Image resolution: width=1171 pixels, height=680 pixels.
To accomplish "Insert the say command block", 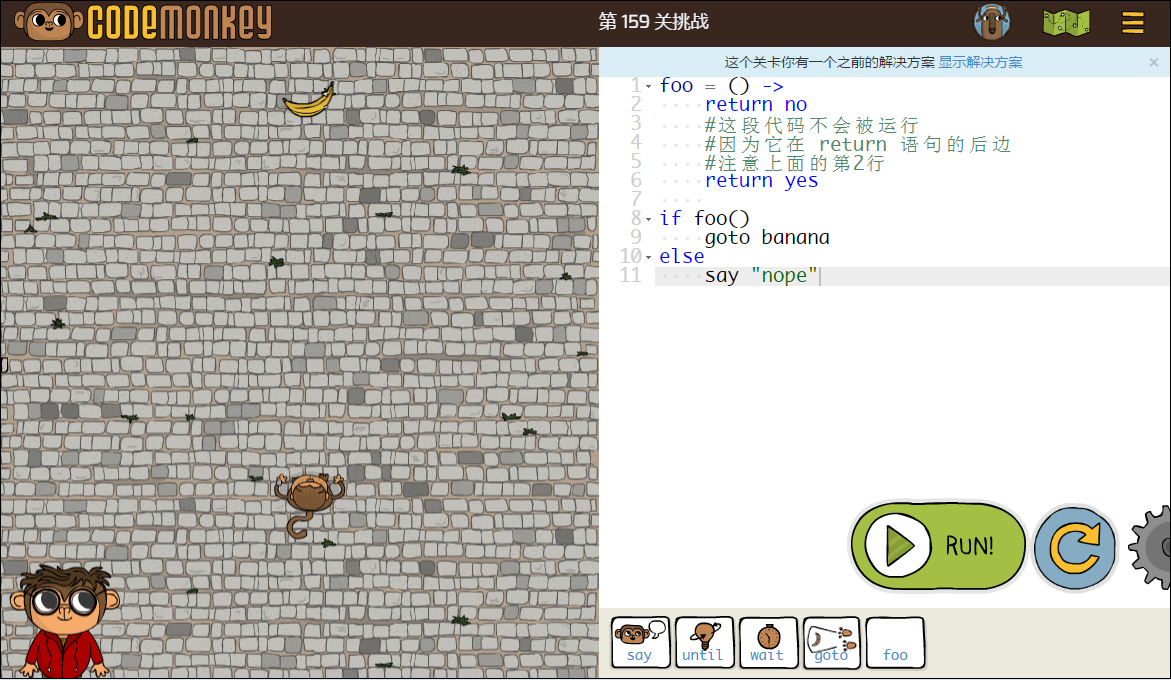I will [640, 642].
